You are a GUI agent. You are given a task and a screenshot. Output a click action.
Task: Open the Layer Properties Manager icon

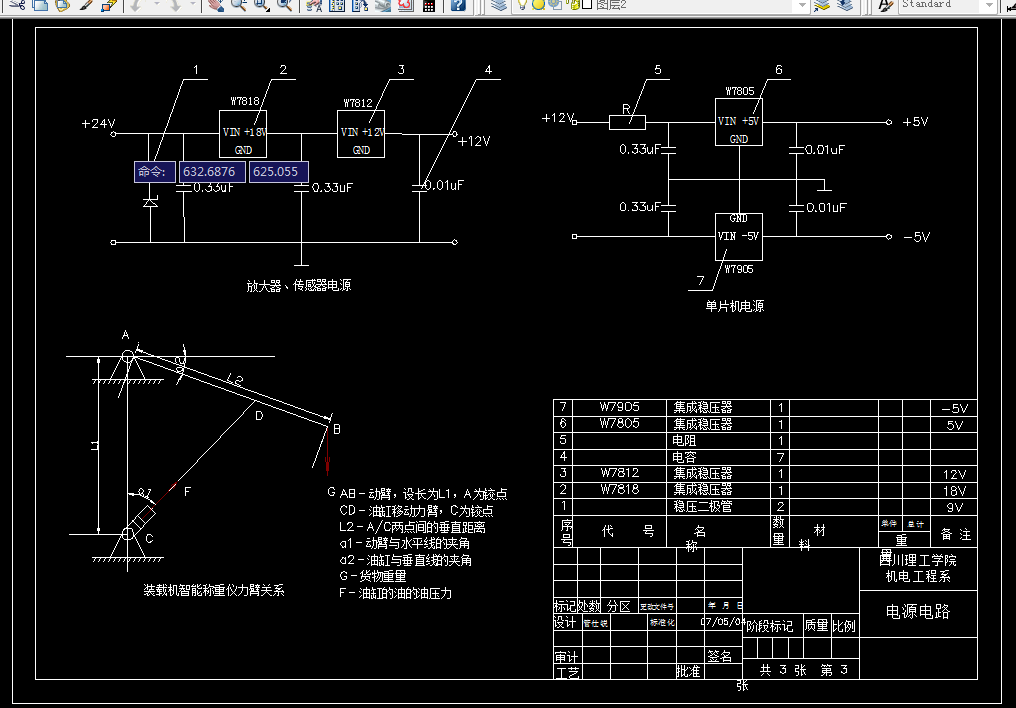click(x=498, y=5)
